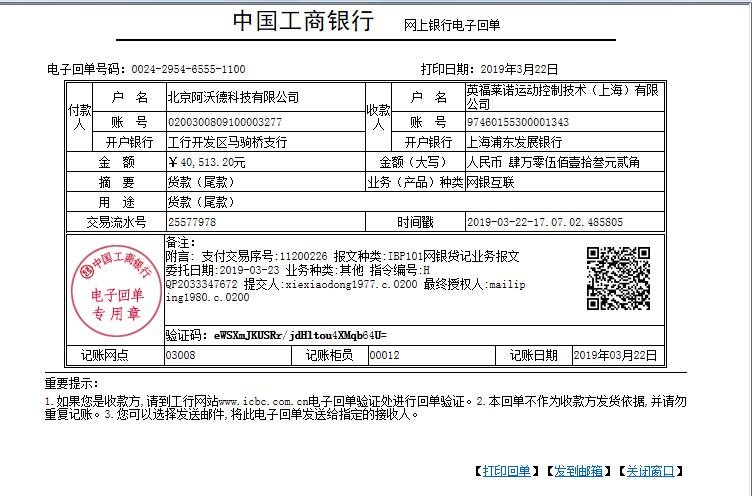Click the 中国工商银行 title heading

click(x=302, y=22)
